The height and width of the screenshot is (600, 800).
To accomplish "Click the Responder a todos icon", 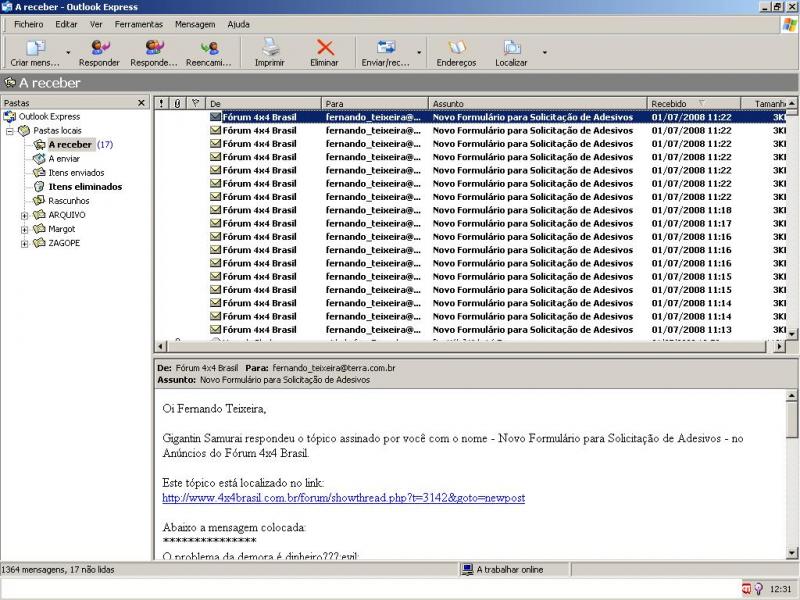I will 154,47.
